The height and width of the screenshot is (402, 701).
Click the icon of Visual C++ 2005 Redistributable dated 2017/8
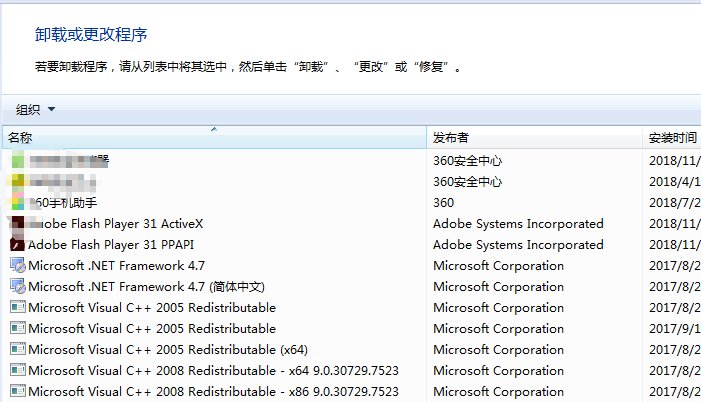[x=18, y=307]
